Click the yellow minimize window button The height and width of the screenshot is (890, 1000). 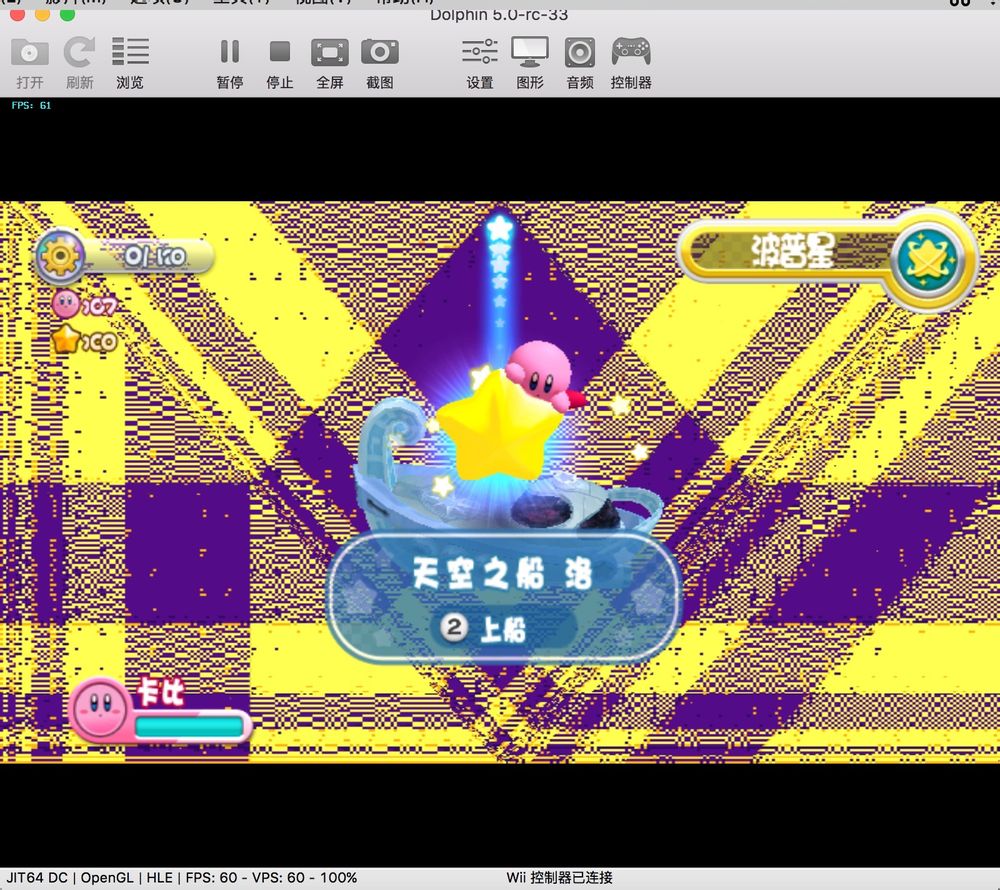click(43, 14)
